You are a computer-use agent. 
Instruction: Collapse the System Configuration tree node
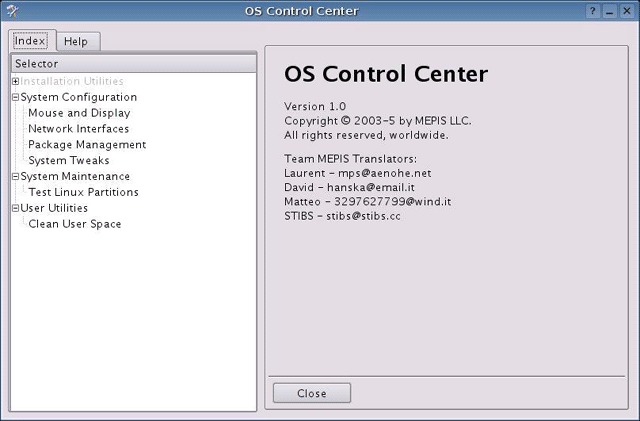(16, 97)
